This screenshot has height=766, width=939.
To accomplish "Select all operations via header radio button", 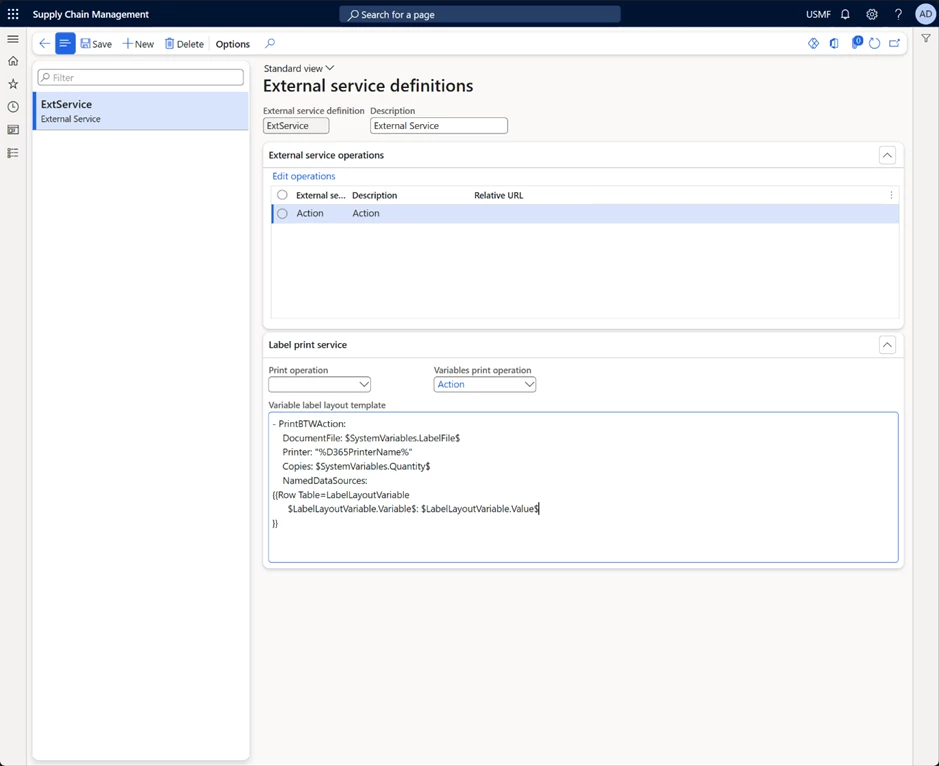I will pyautogui.click(x=281, y=195).
